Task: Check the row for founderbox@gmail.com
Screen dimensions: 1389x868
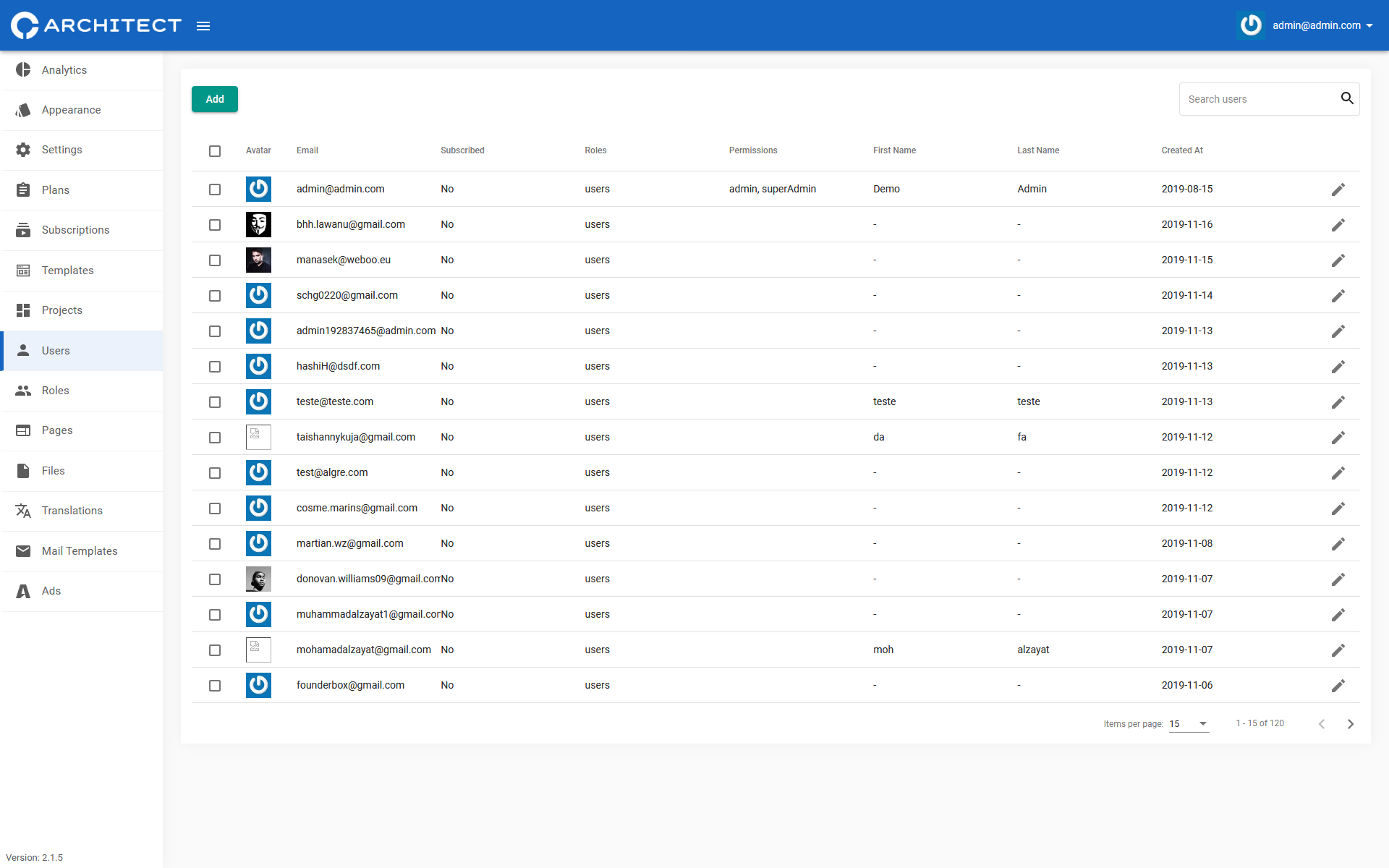Action: point(215,686)
